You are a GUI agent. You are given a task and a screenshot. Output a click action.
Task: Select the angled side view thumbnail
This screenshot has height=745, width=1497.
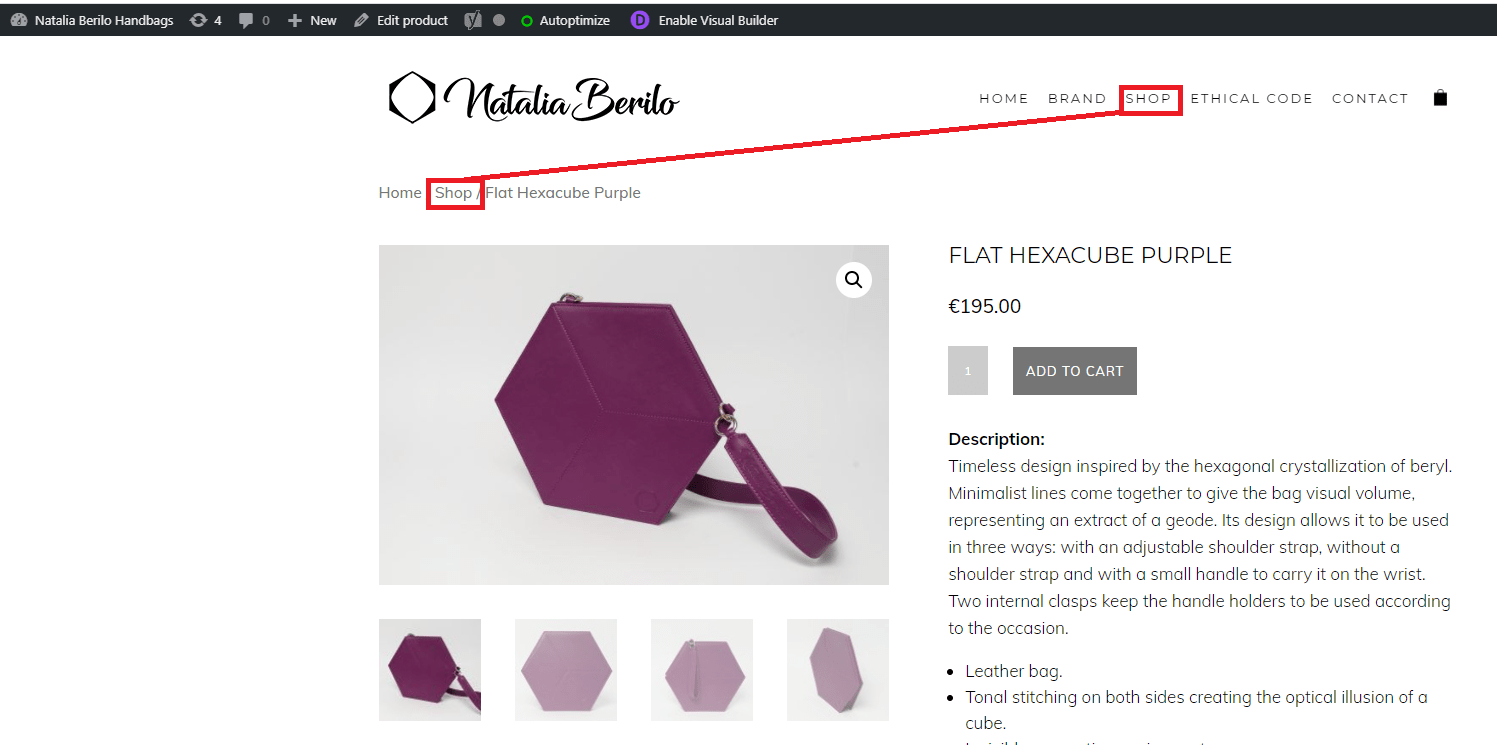(x=838, y=670)
